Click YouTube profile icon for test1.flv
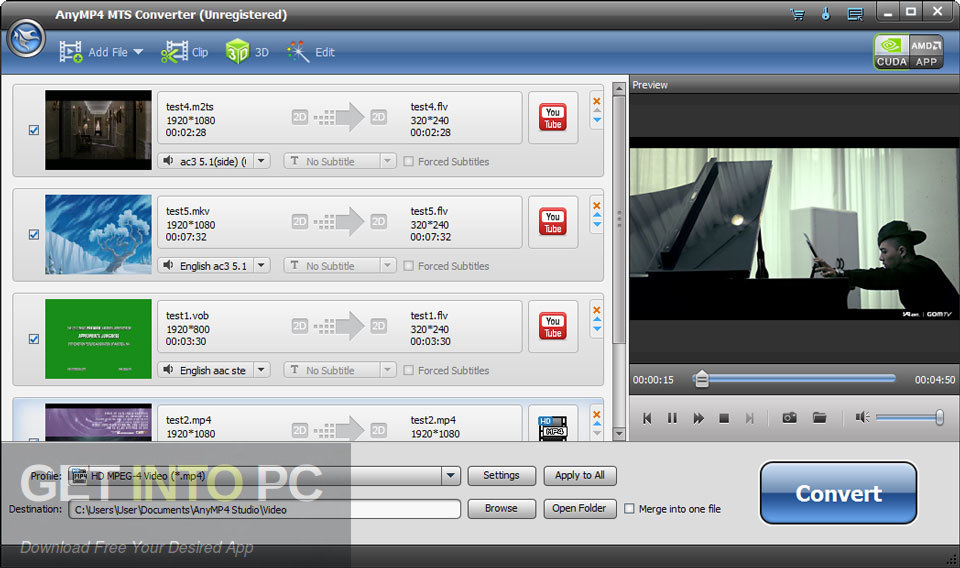The image size is (960, 568). click(x=553, y=326)
